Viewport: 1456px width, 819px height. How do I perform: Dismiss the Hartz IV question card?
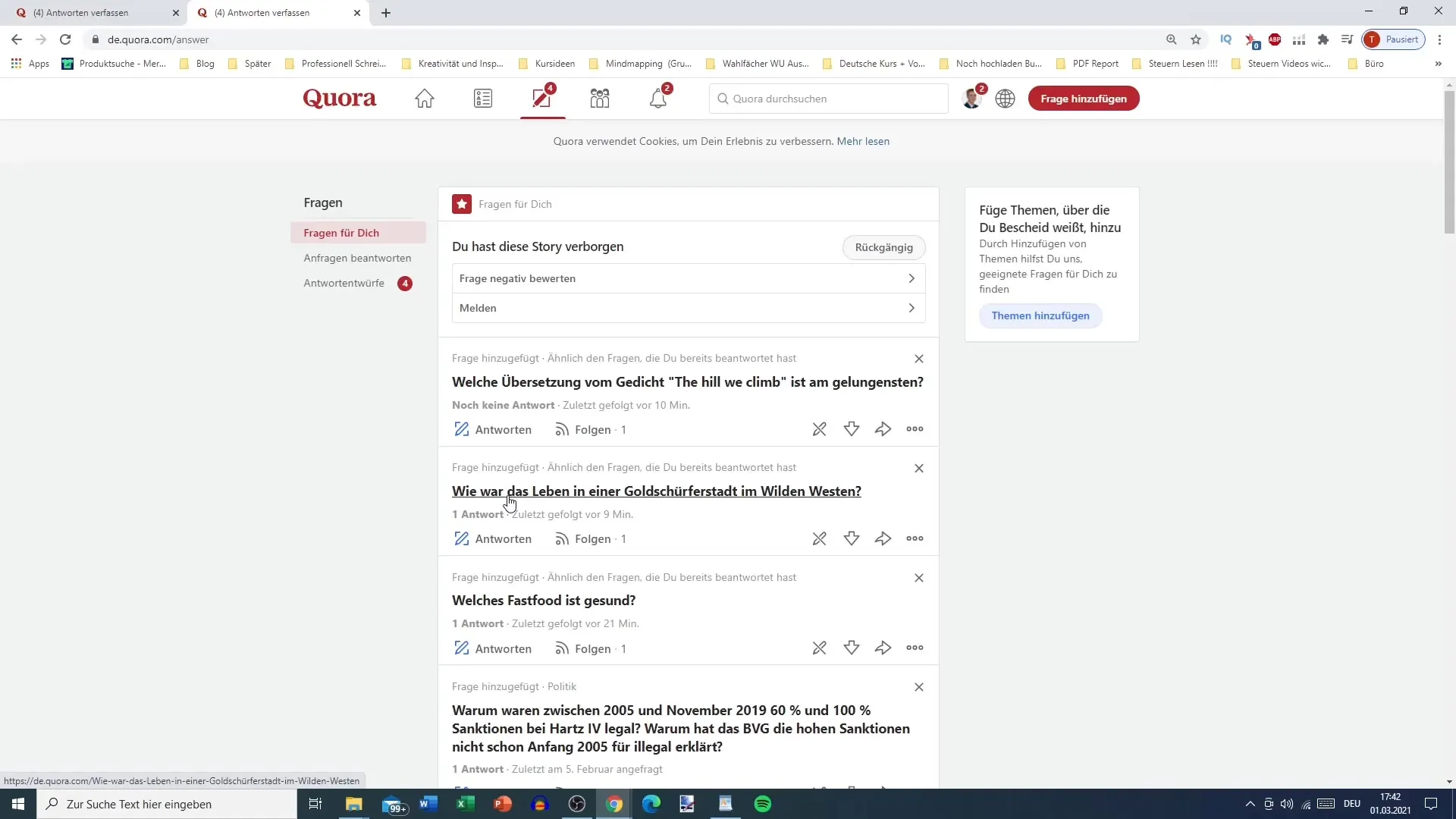tap(919, 687)
